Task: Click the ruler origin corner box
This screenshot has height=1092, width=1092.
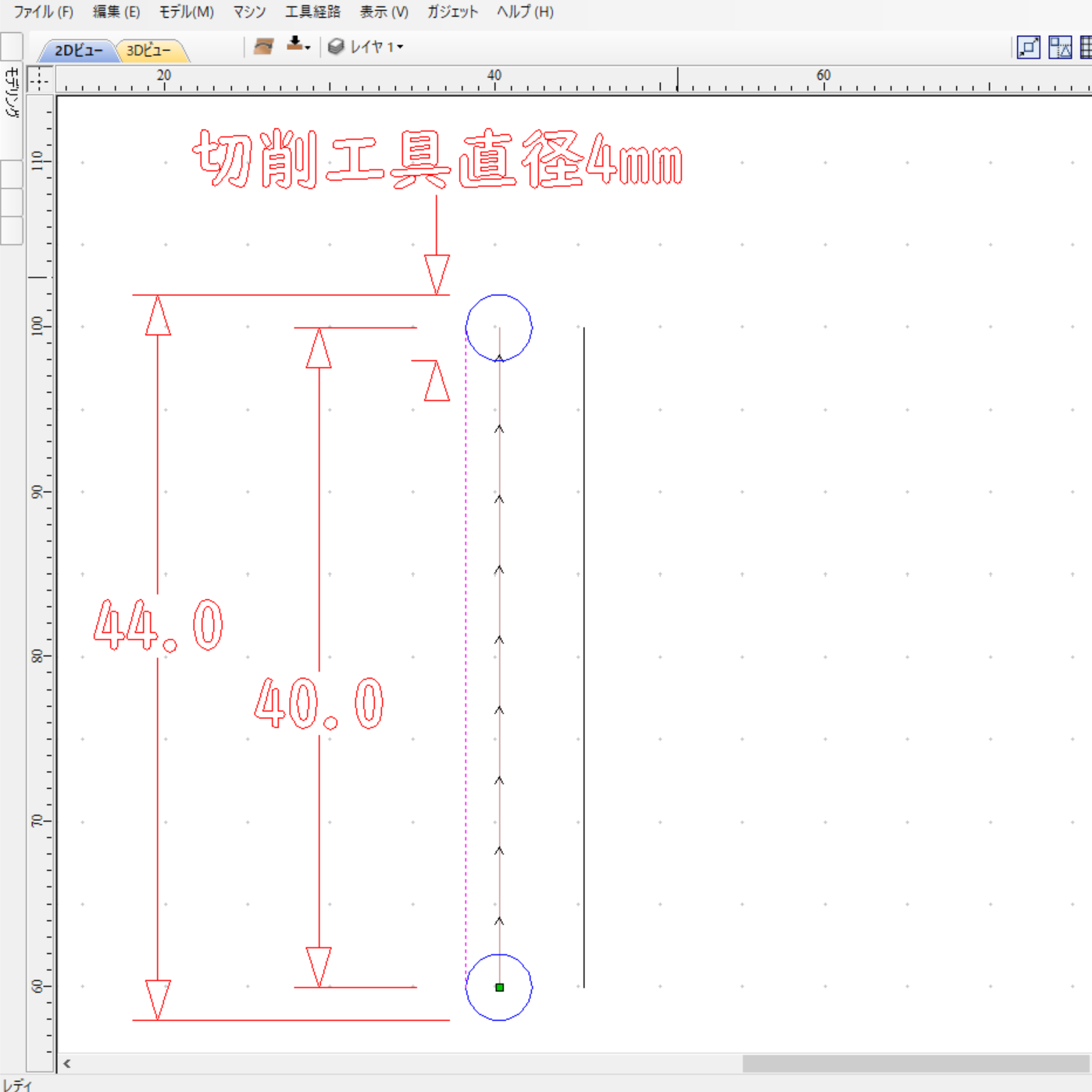Action: click(x=40, y=79)
